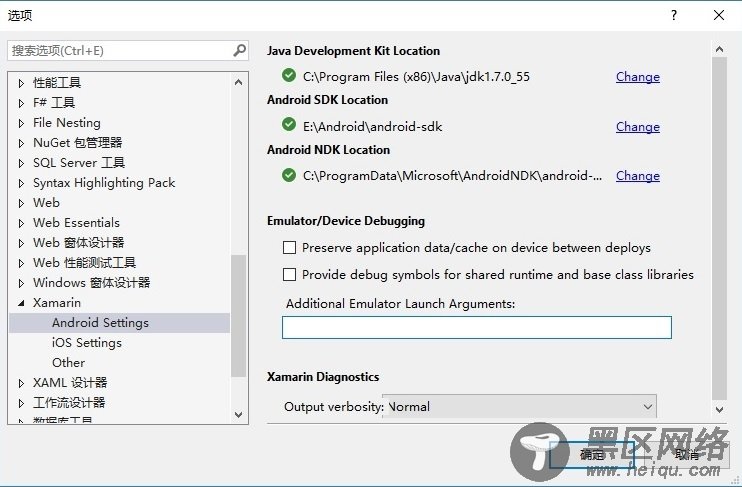Close the 选项 dialog
The width and height of the screenshot is (742, 487).
(x=719, y=15)
